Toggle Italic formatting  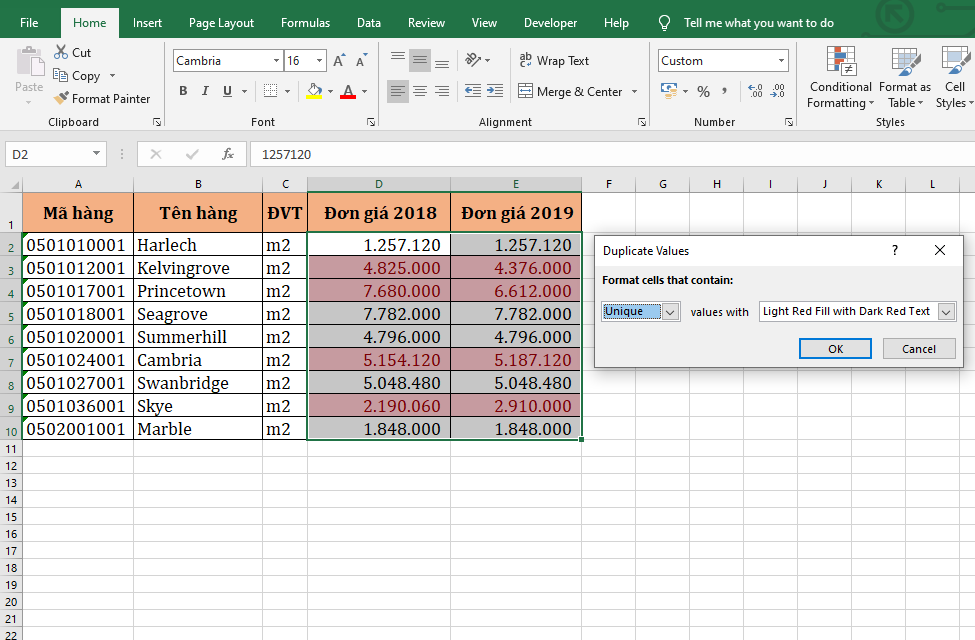tap(206, 91)
